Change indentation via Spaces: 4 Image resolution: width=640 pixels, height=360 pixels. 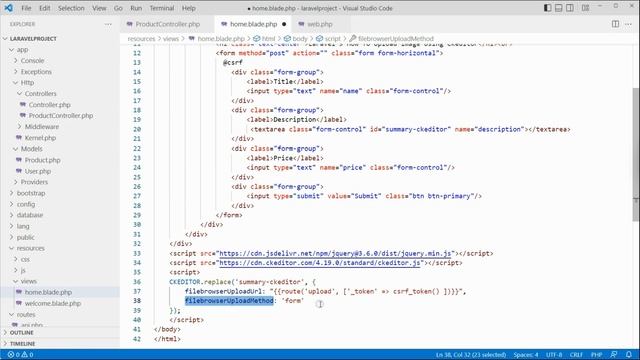pyautogui.click(x=526, y=354)
